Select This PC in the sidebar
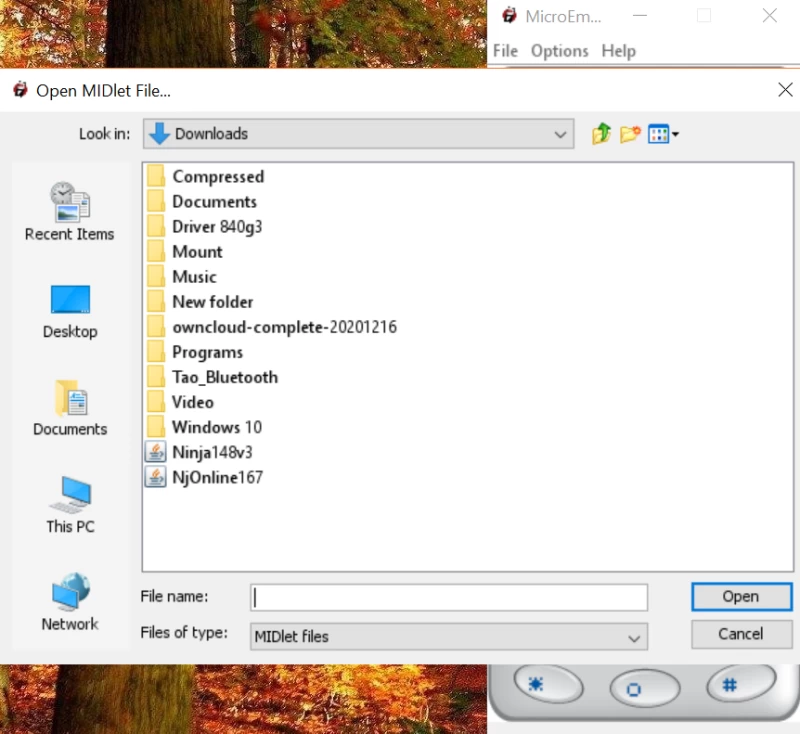800x734 pixels. tap(70, 505)
